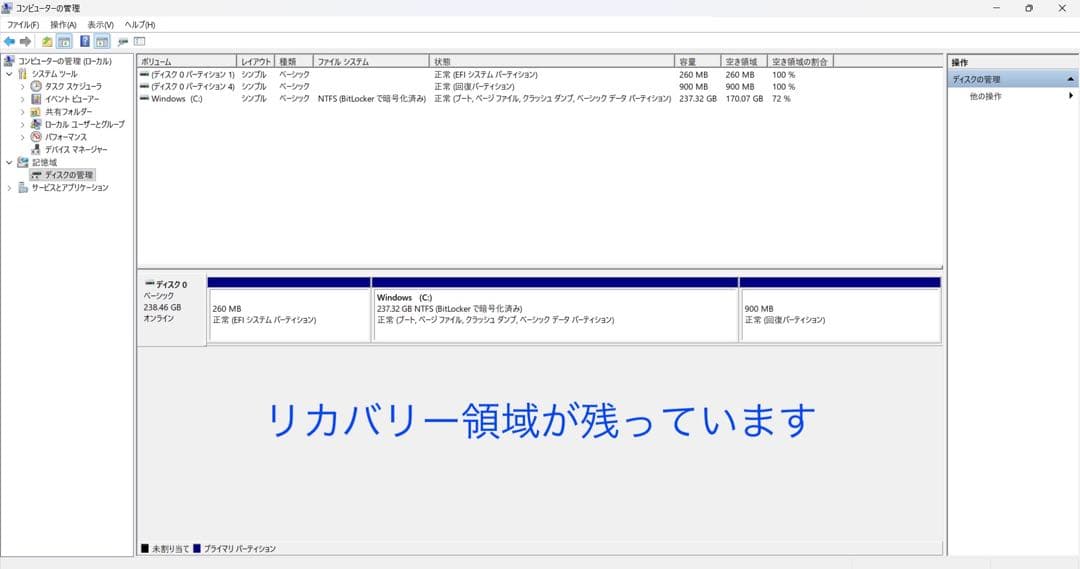Open the blue Help icon in toolbar
Viewport: 1080px width, 569px height.
(85, 42)
